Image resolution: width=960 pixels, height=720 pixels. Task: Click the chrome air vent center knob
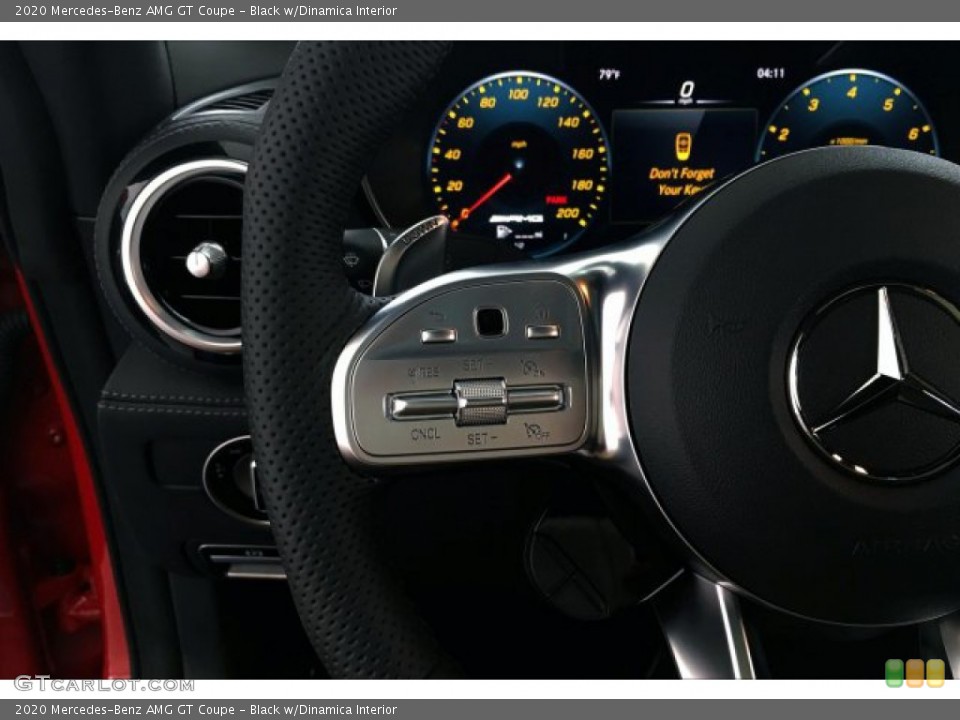206,260
